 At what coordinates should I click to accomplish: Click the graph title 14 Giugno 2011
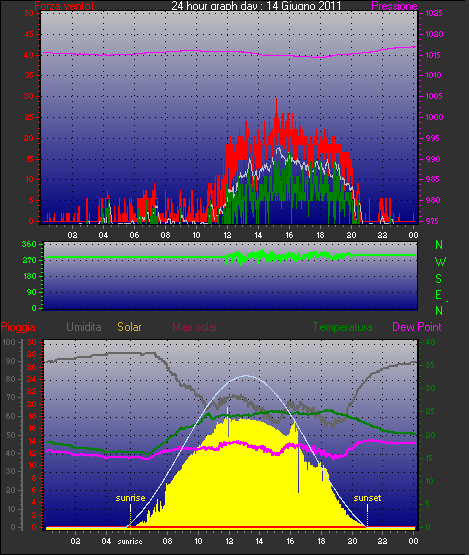point(256,5)
